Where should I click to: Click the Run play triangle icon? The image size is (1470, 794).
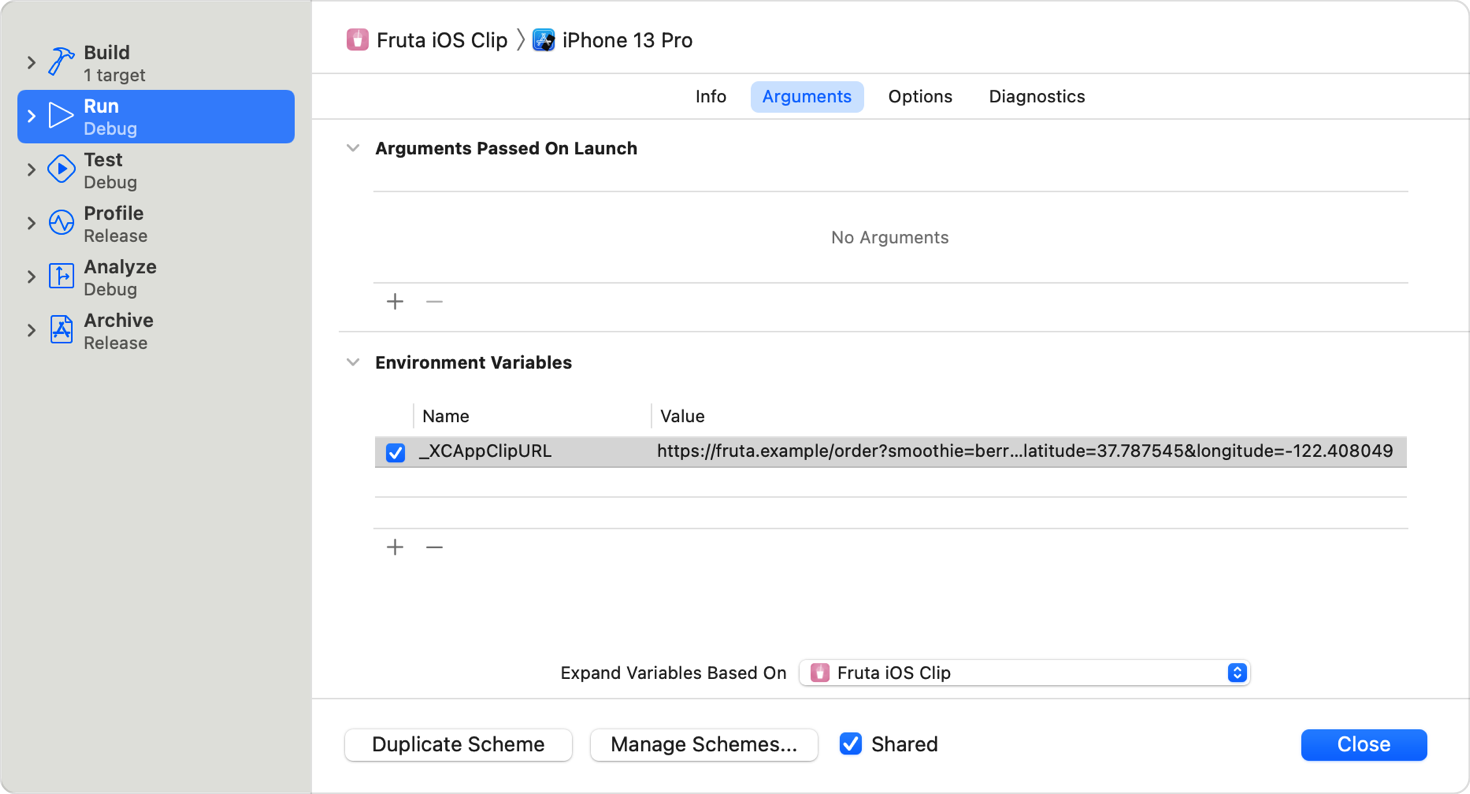tap(62, 116)
